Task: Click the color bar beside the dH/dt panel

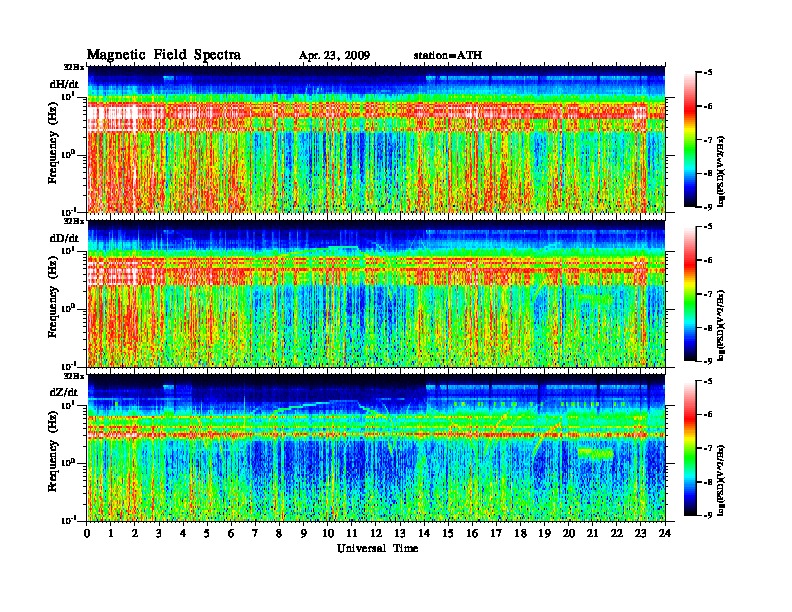Action: tap(690, 140)
